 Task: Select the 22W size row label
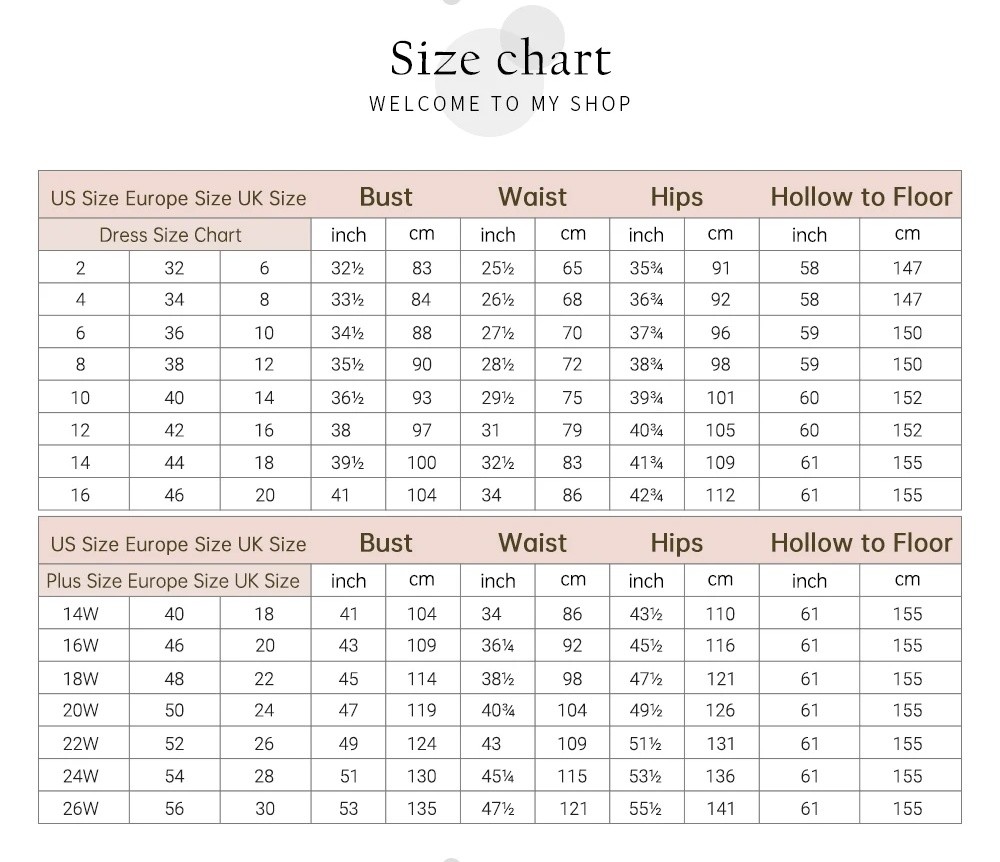pos(80,744)
